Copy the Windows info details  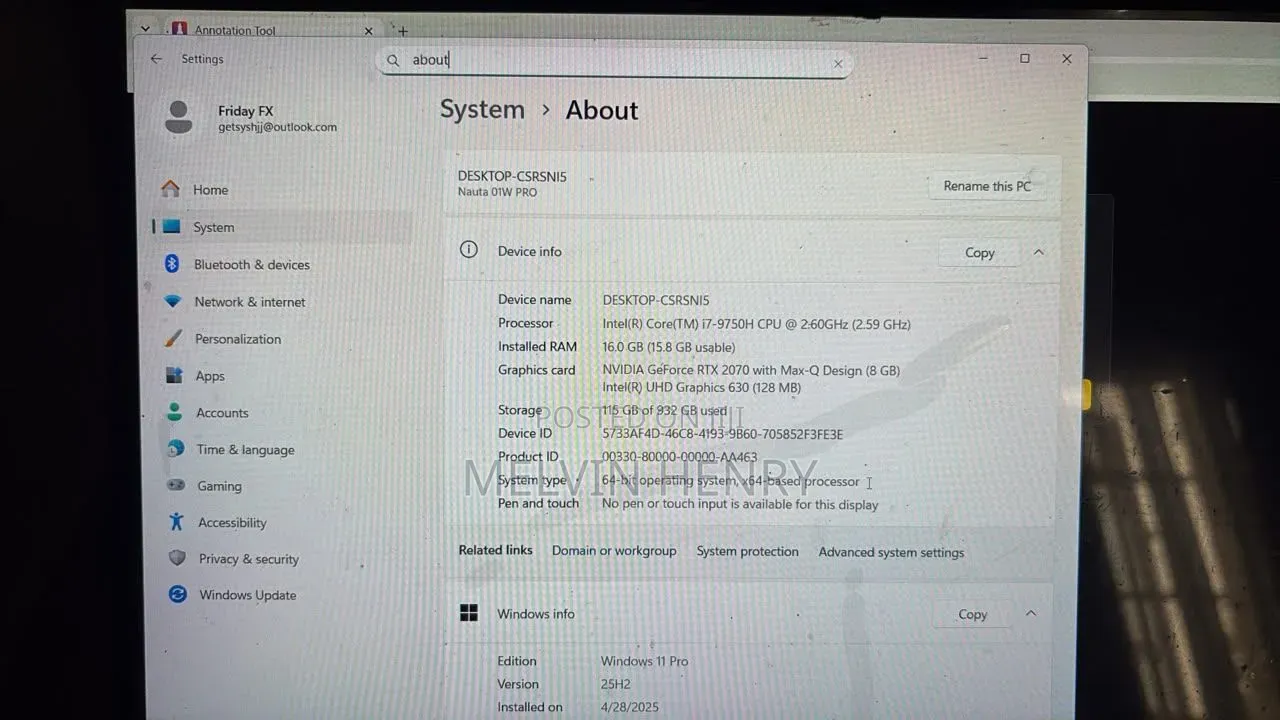point(972,614)
